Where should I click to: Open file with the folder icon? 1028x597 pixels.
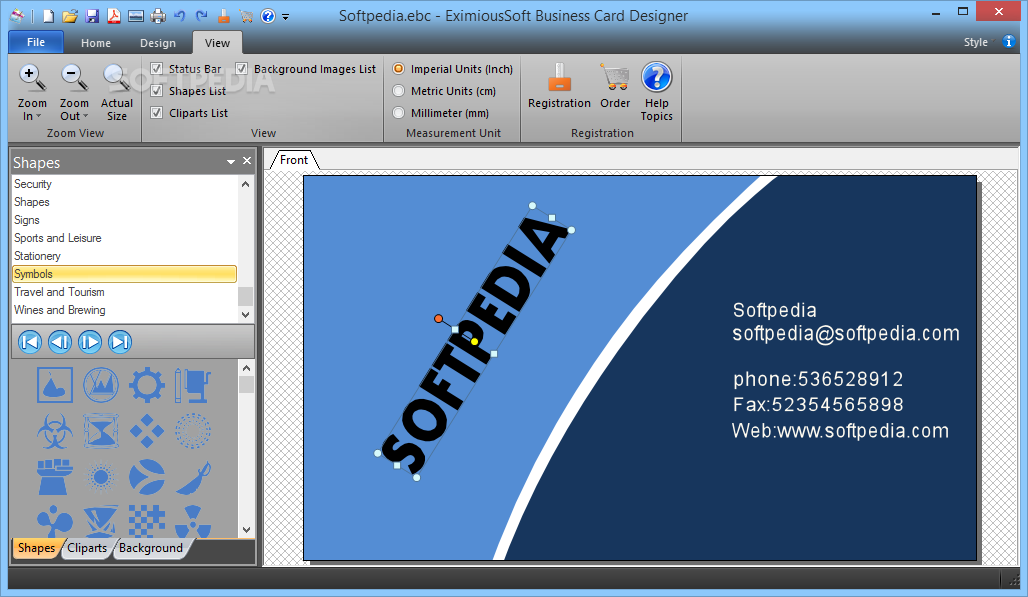pos(70,16)
